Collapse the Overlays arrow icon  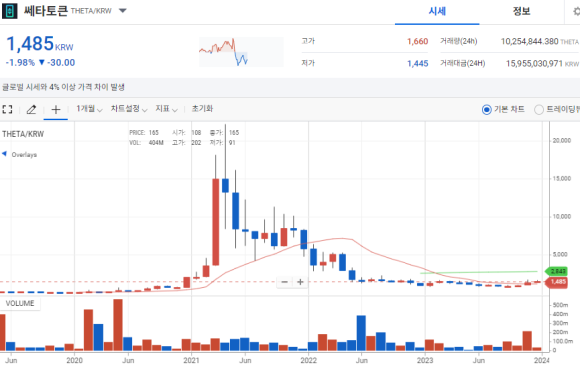(4, 154)
